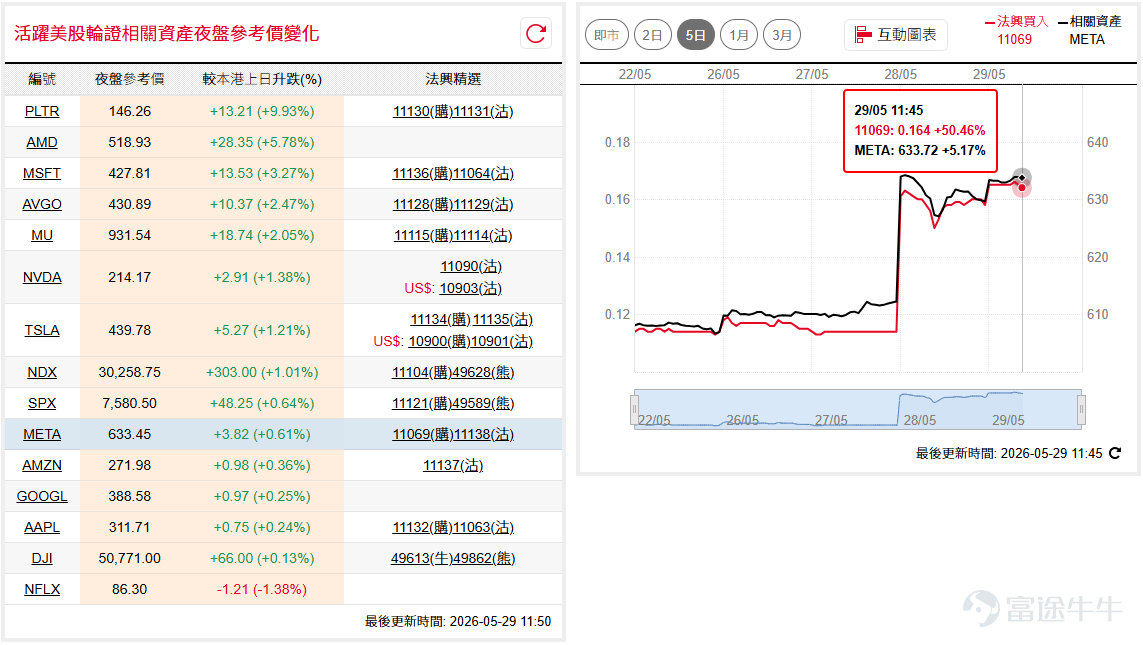Open the NFLX ticker link
The height and width of the screenshot is (645, 1143).
[42, 590]
